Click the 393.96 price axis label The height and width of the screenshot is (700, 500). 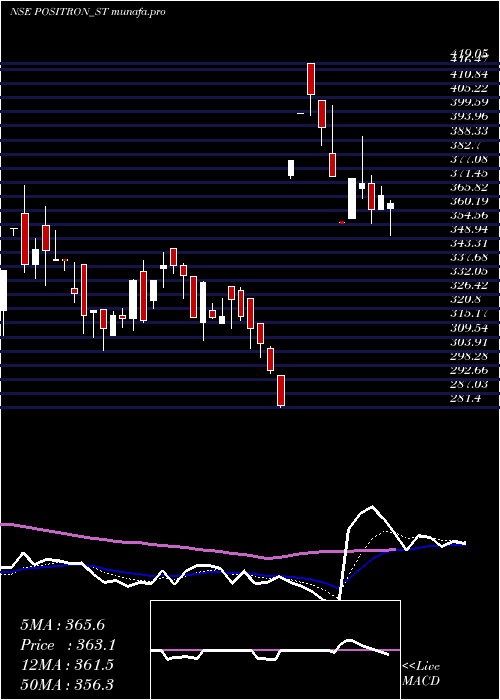pyautogui.click(x=469, y=117)
